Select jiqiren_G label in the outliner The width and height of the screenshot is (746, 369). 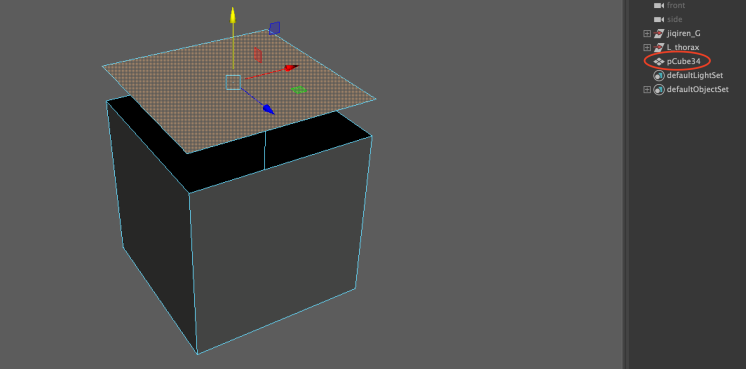683,33
